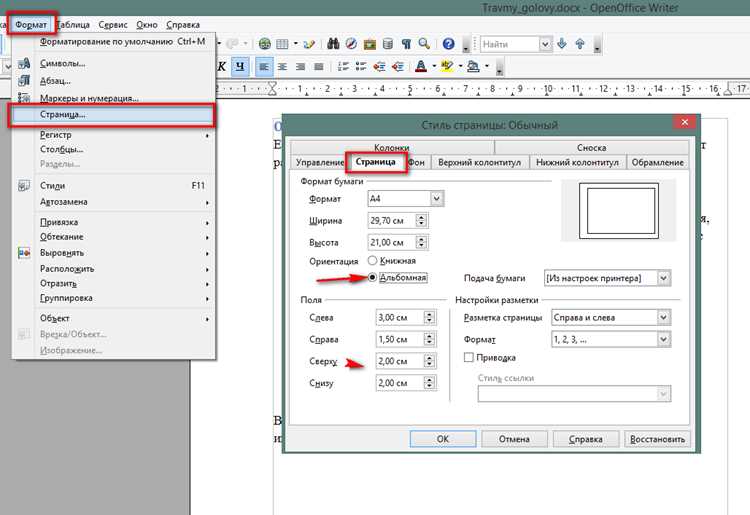
Task: Open numbering Формат 1, 2, 3 dropdown
Action: [663, 339]
